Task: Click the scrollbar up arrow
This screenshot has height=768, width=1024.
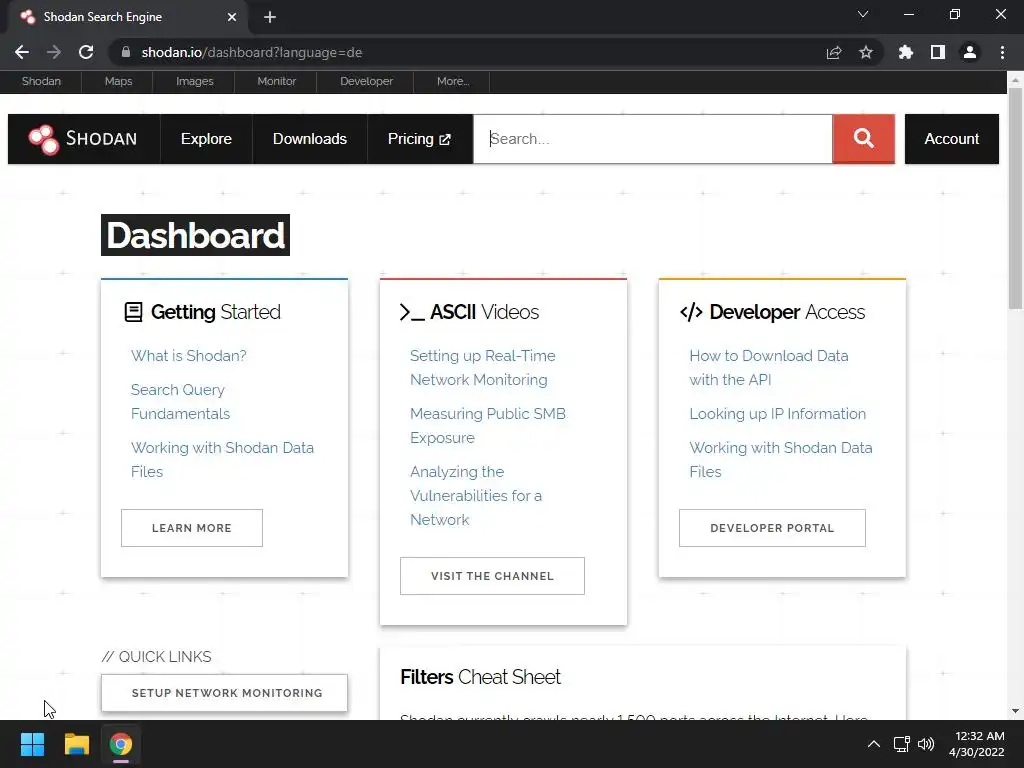Action: pos(1015,80)
